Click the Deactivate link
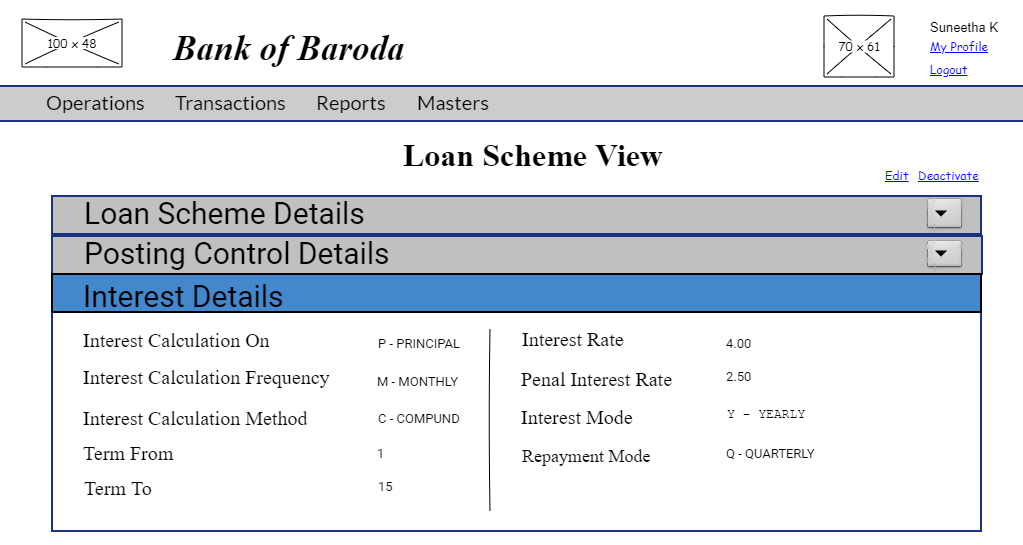Screen dimensions: 1023x545 (x=948, y=176)
